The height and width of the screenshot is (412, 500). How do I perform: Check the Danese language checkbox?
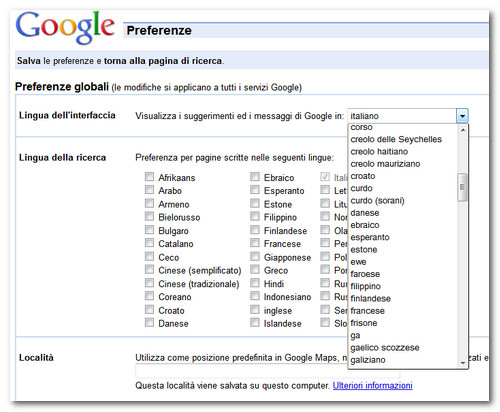point(149,322)
